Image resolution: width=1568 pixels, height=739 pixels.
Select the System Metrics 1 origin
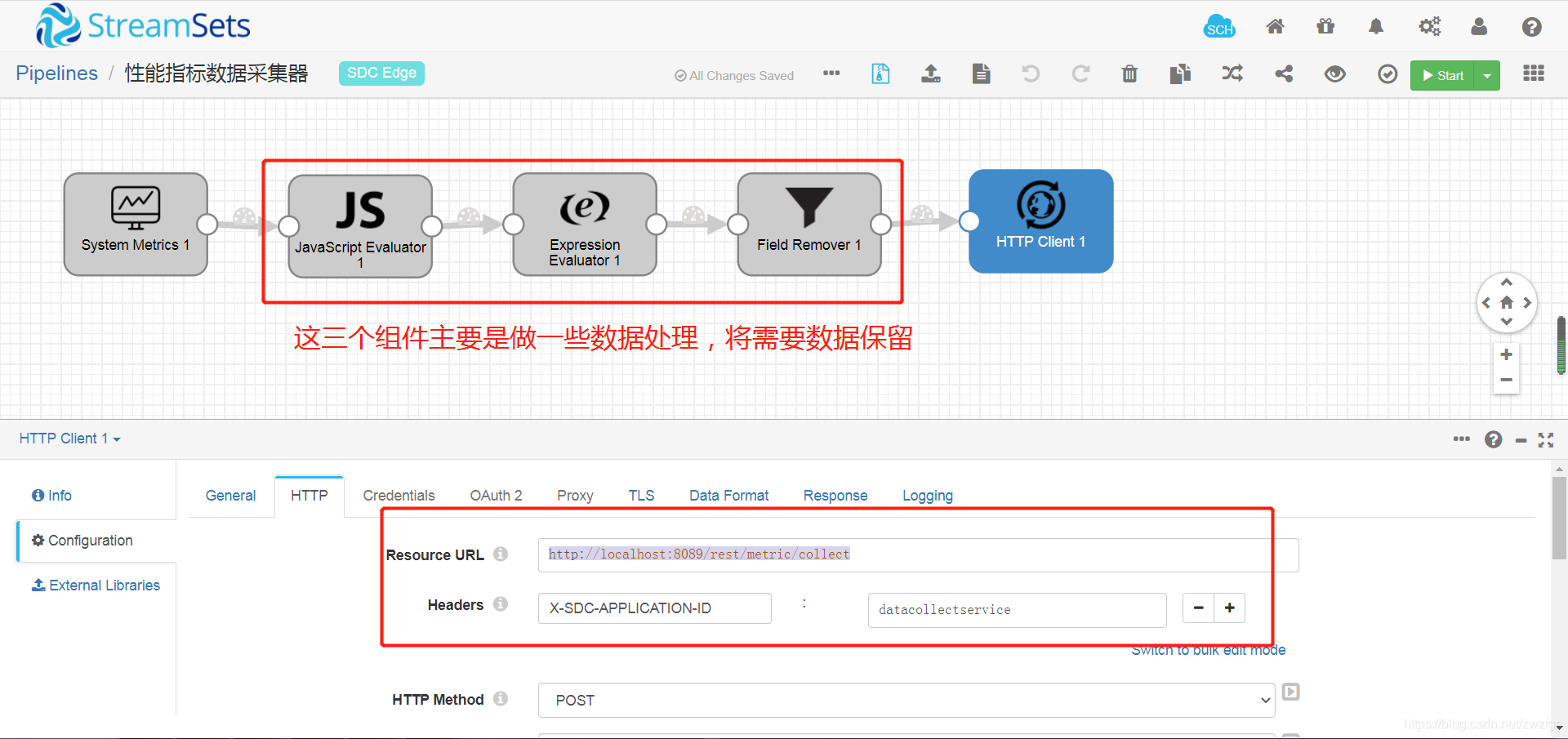(135, 223)
